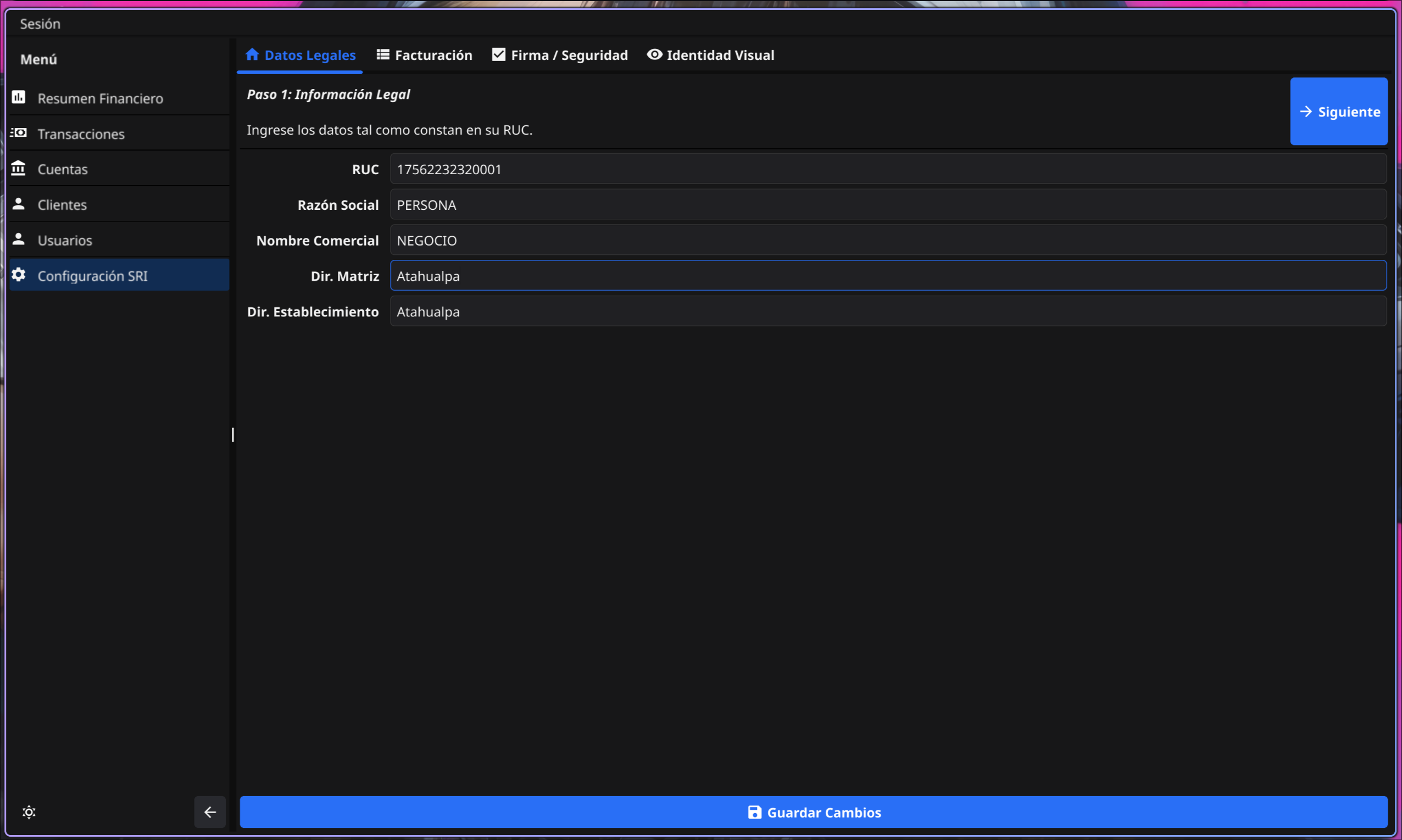1402x840 pixels.
Task: Open Cuentas via the bank icon
Action: click(19, 168)
